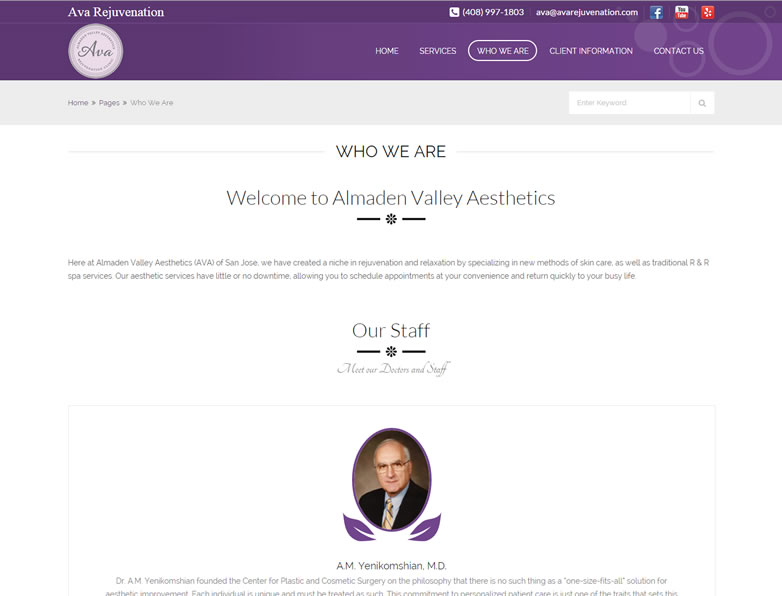The image size is (782, 596).
Task: Click the magnifier search icon
Action: [x=702, y=103]
